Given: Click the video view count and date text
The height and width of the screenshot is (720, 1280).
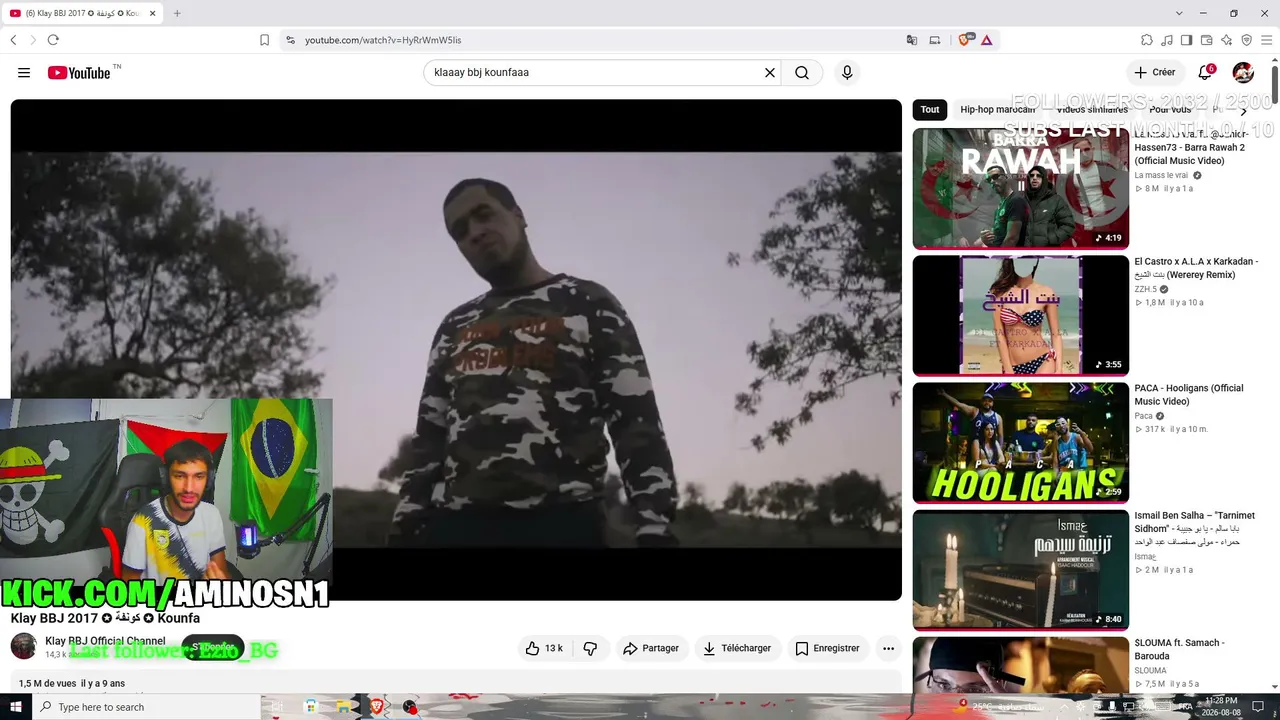Looking at the screenshot, I should [x=72, y=684].
